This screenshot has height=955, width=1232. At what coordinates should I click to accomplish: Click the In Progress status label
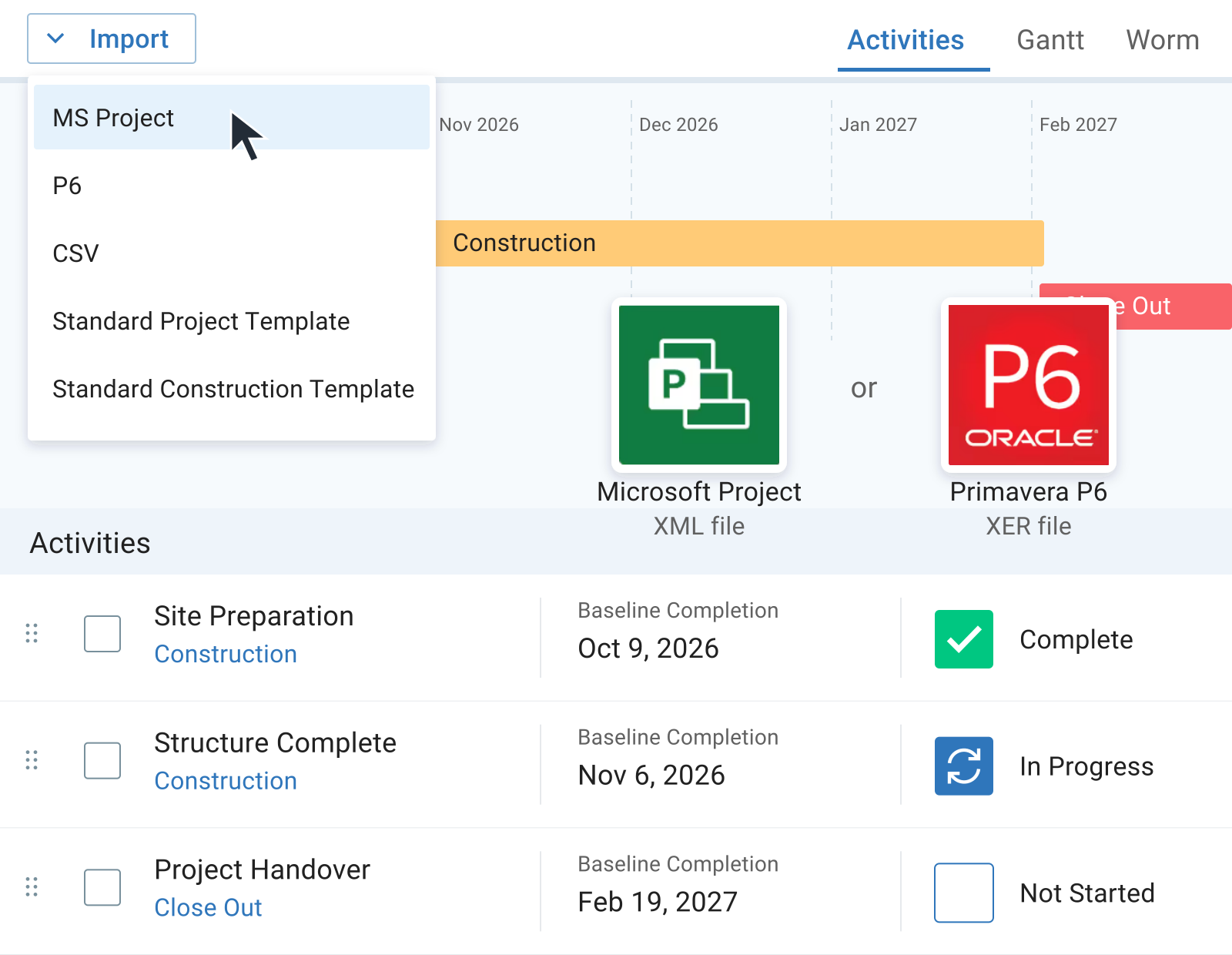tap(1086, 766)
